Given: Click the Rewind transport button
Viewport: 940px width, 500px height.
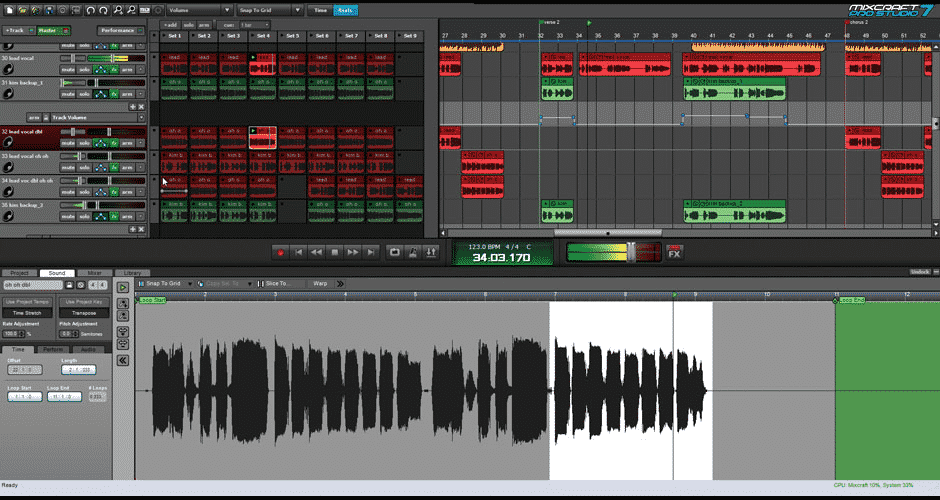Looking at the screenshot, I should 317,252.
